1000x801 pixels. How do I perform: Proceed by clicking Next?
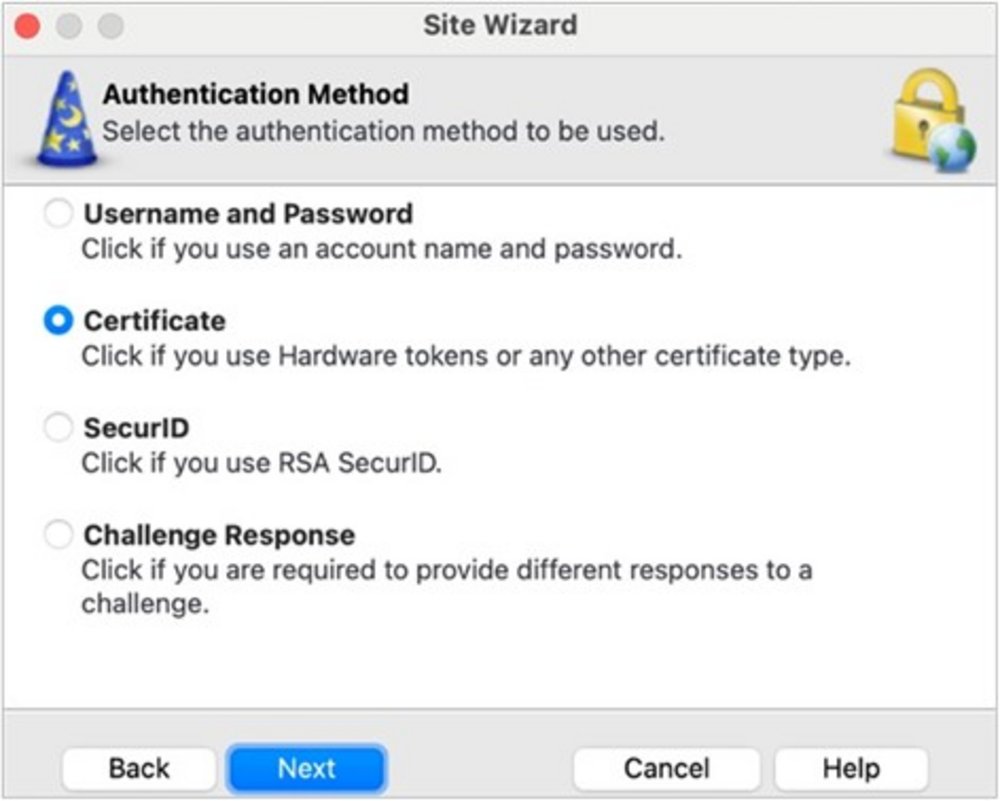tap(306, 768)
